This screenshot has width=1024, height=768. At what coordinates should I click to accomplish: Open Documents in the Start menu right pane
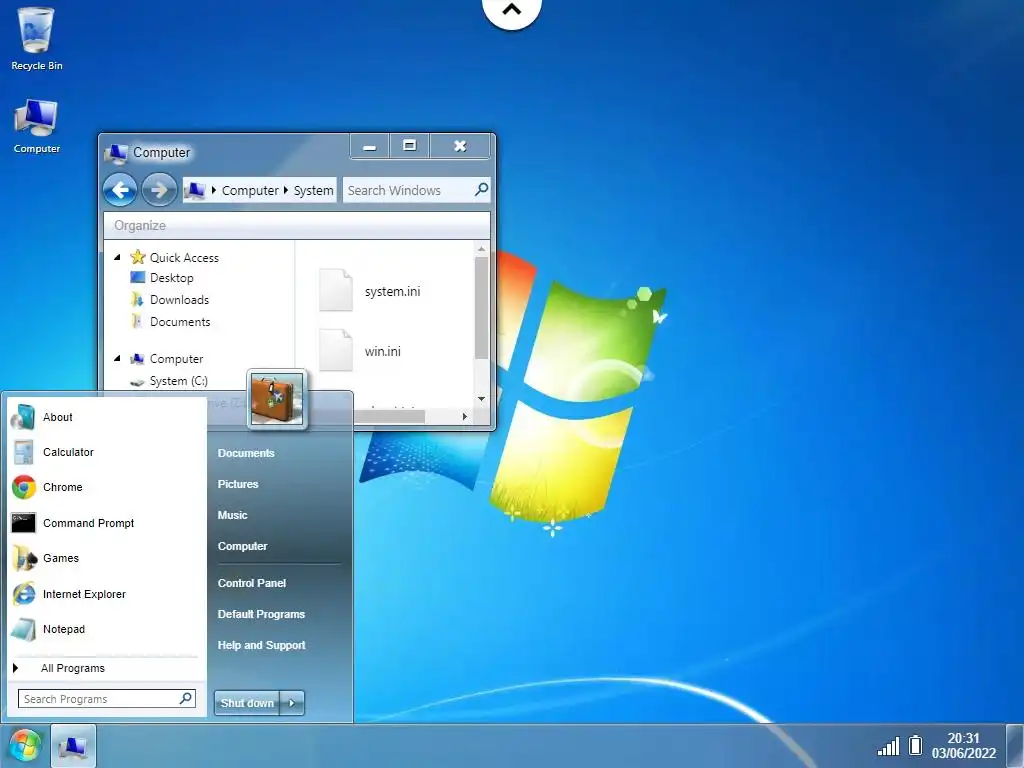246,453
